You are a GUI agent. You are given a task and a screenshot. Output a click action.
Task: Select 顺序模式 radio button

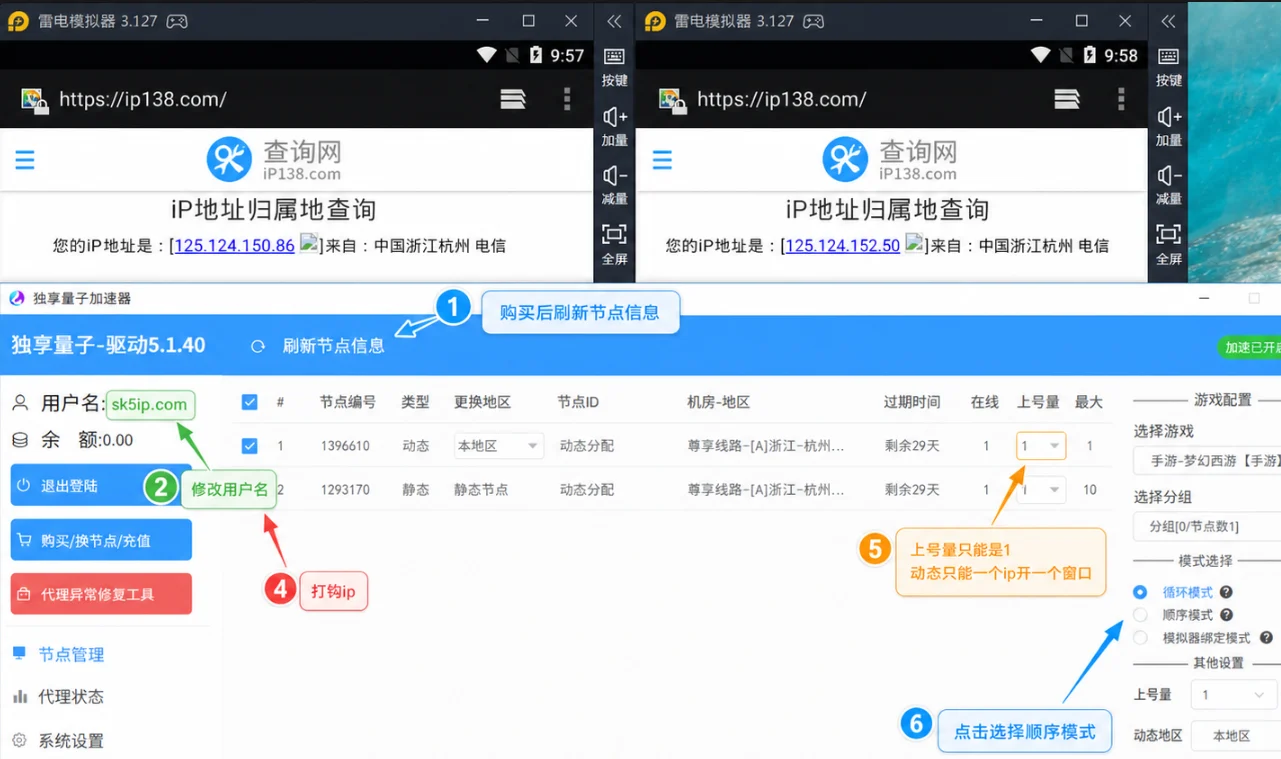pyautogui.click(x=1140, y=615)
